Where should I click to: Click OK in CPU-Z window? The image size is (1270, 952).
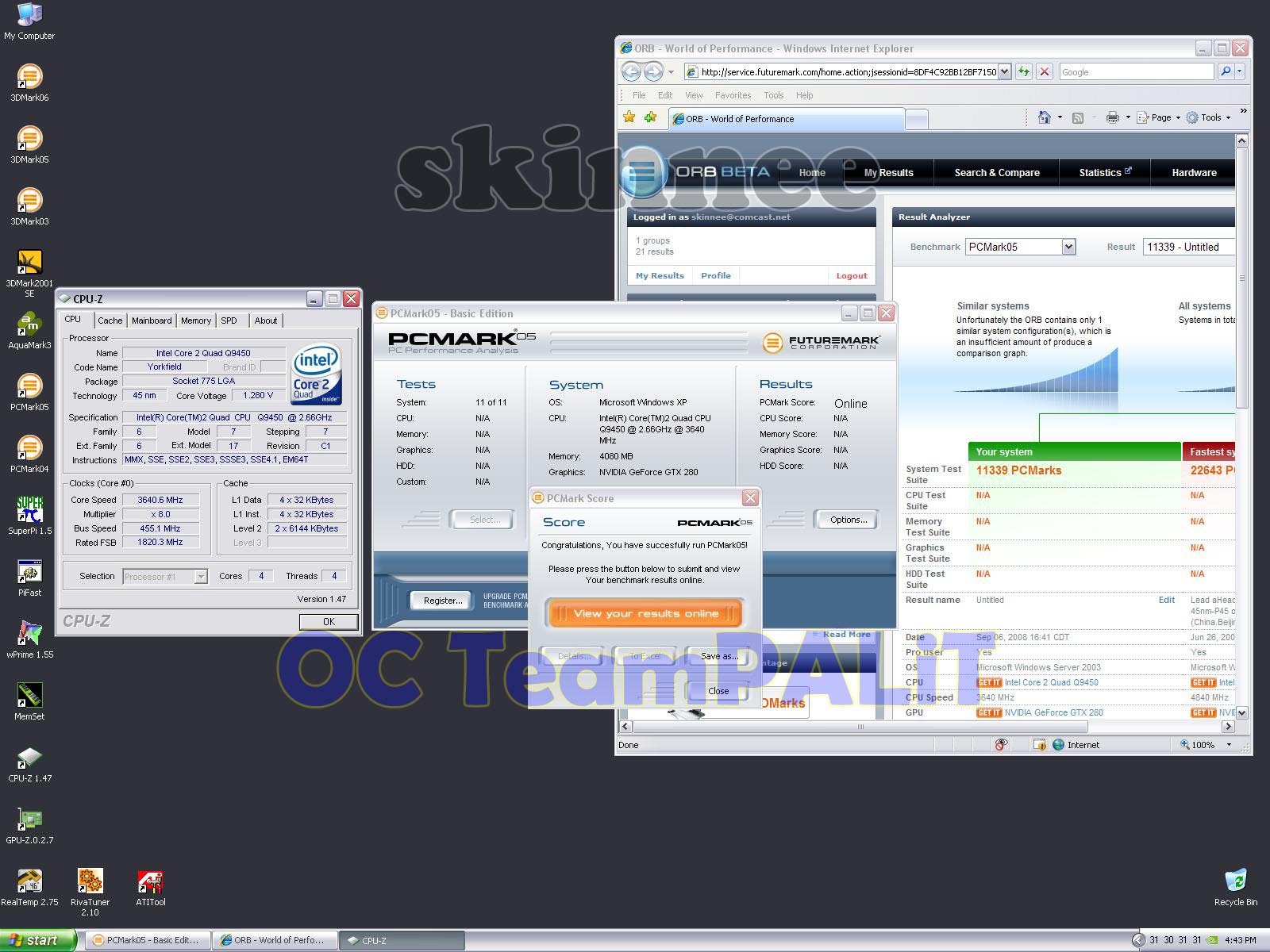329,622
